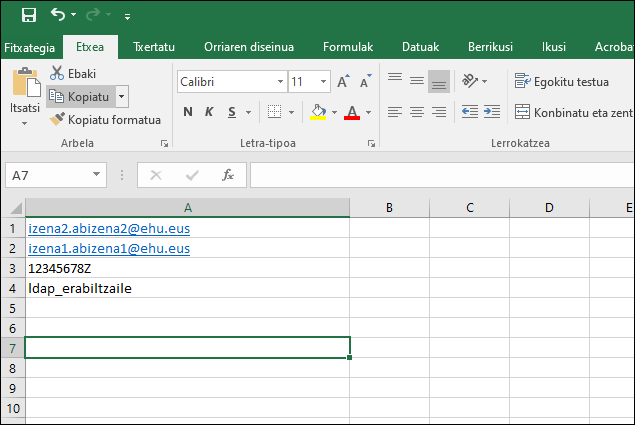Select the Ikusi tab
Screen dimensions: 635x425
(x=554, y=47)
